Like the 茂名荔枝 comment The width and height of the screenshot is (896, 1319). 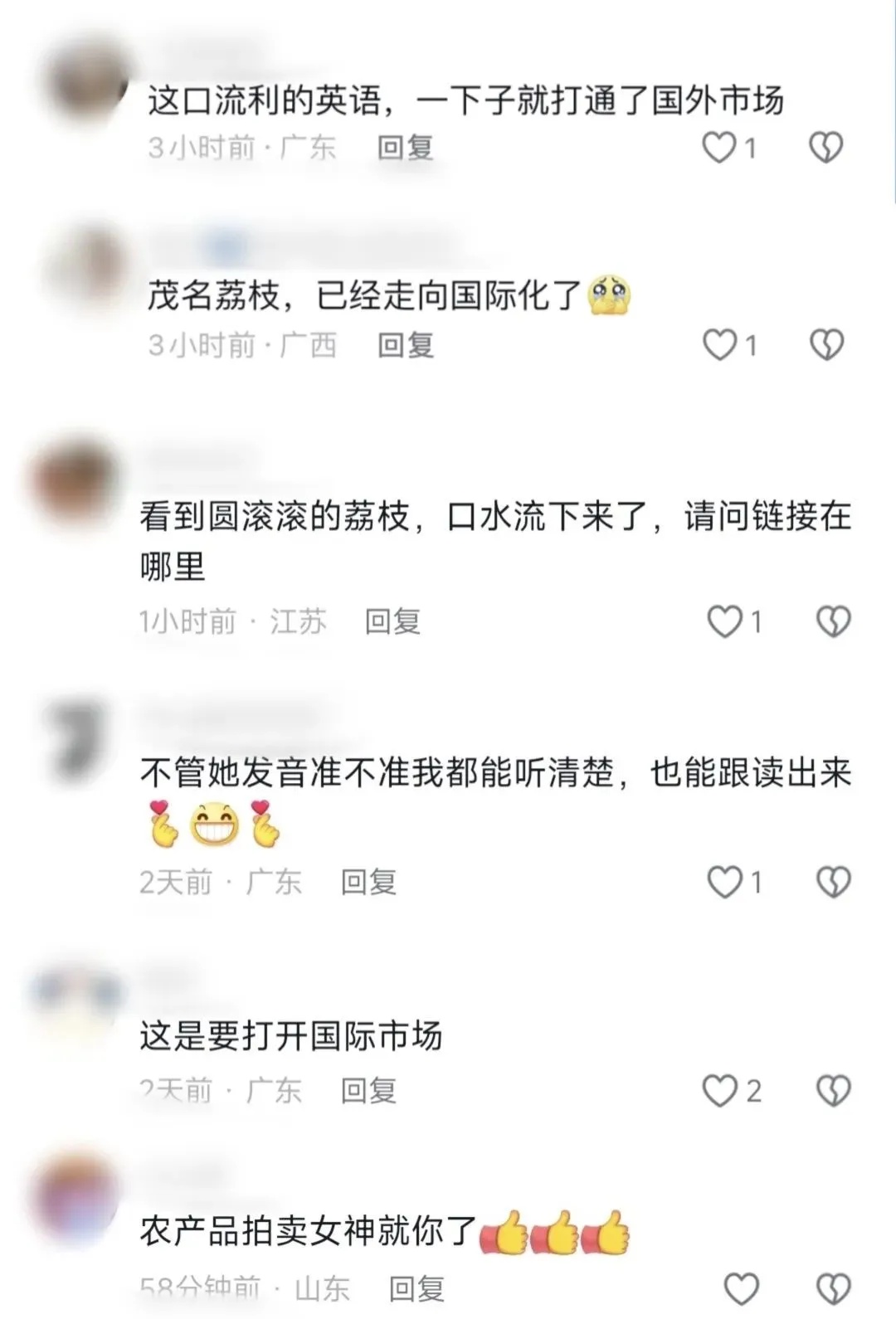point(720,344)
